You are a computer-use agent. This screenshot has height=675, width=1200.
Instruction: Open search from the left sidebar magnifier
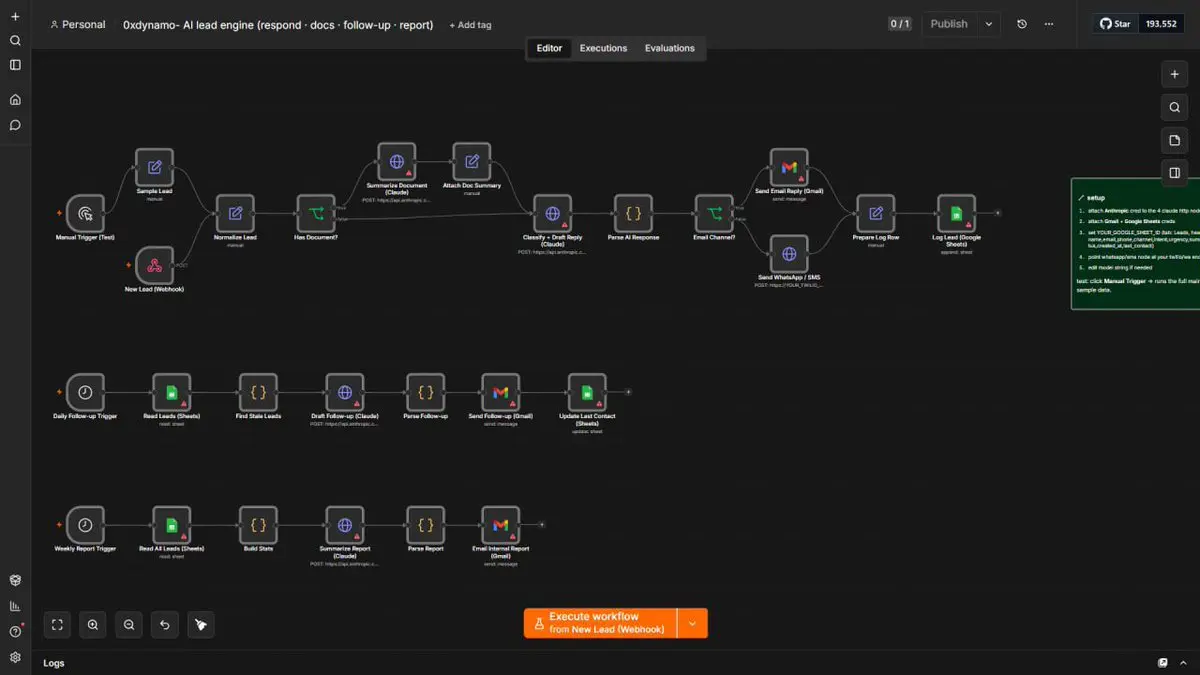(x=15, y=41)
